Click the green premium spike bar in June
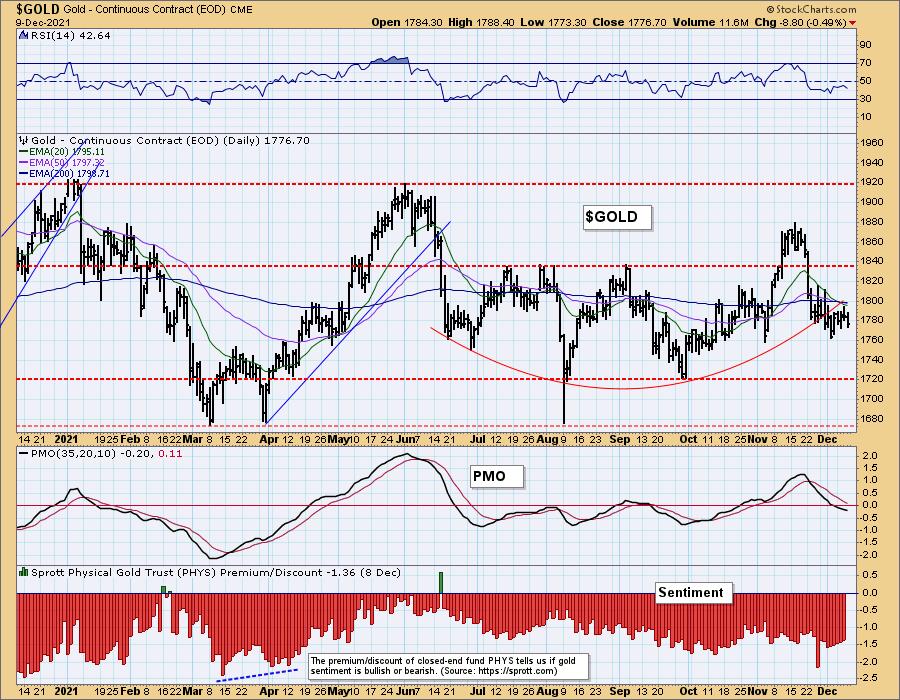This screenshot has width=900, height=700. click(441, 582)
